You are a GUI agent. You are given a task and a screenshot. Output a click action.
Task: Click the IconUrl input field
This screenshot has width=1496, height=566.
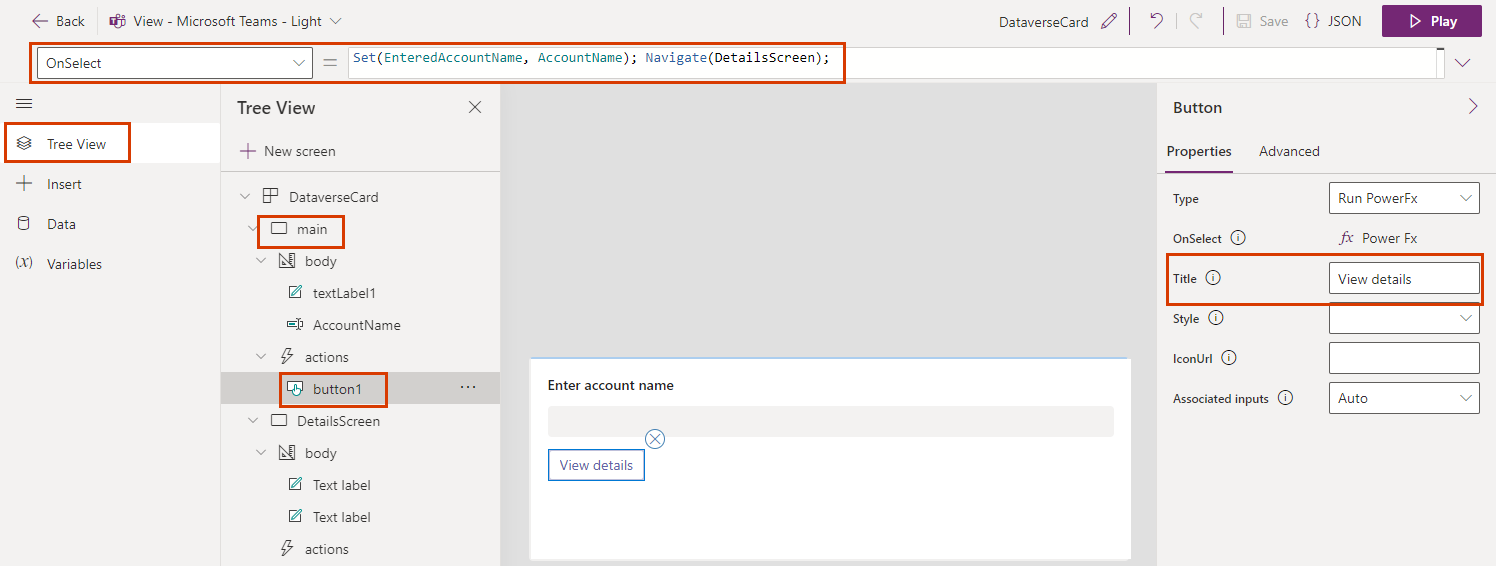click(1404, 358)
